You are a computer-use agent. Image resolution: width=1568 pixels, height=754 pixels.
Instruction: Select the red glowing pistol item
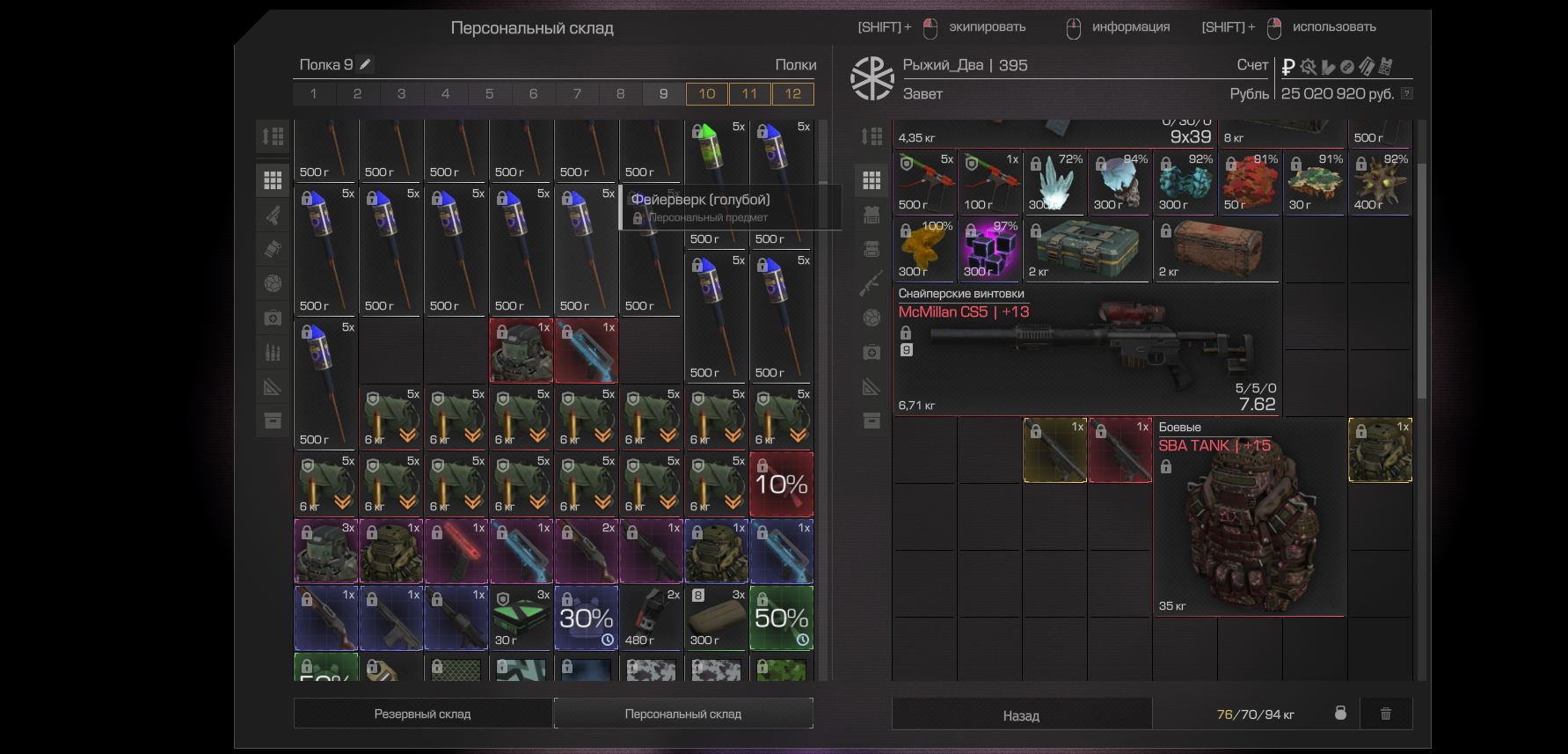pos(456,551)
